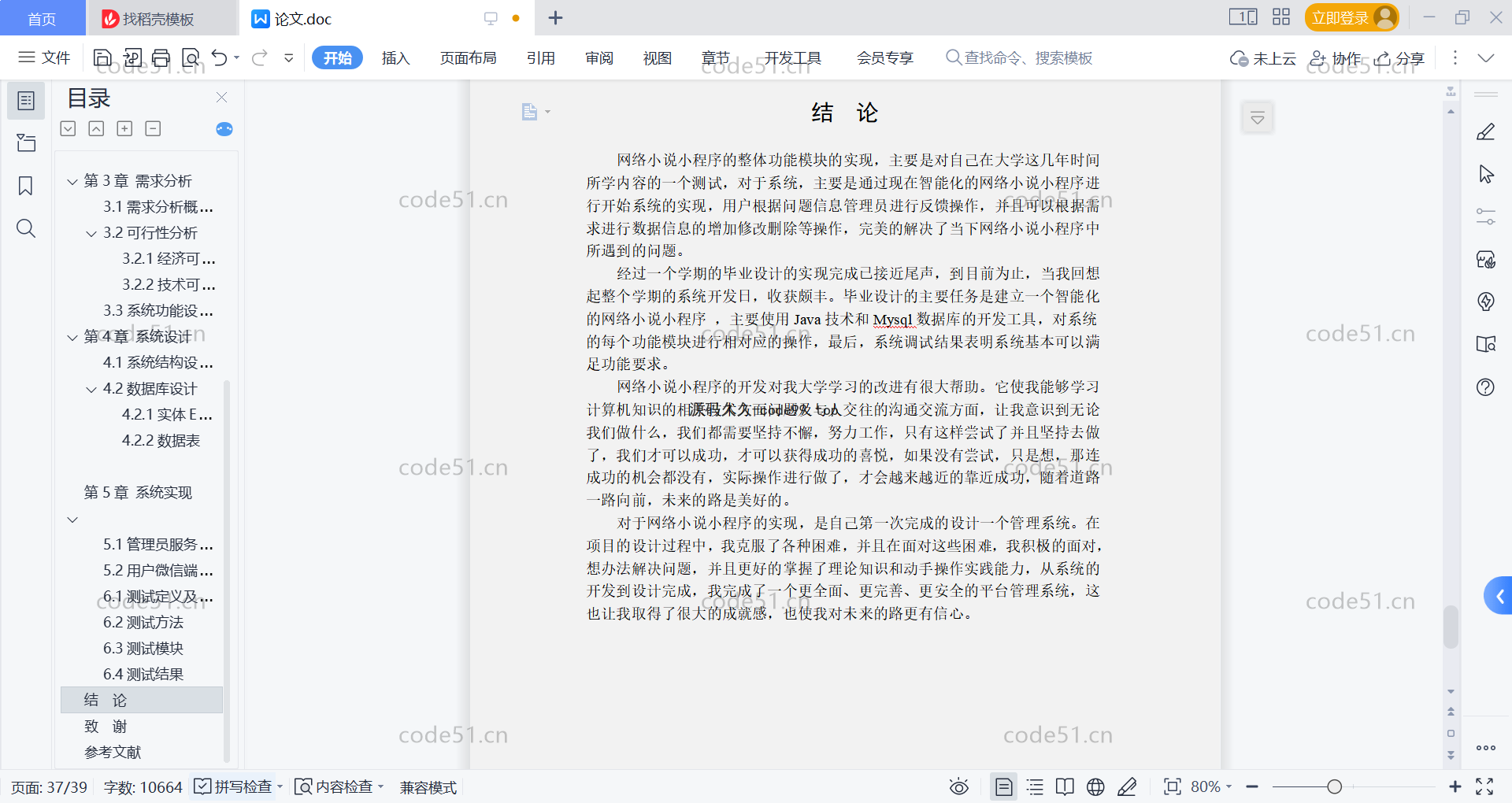This screenshot has width=1512, height=803.
Task: Click the Print icon in quick toolbar
Action: coord(161,57)
